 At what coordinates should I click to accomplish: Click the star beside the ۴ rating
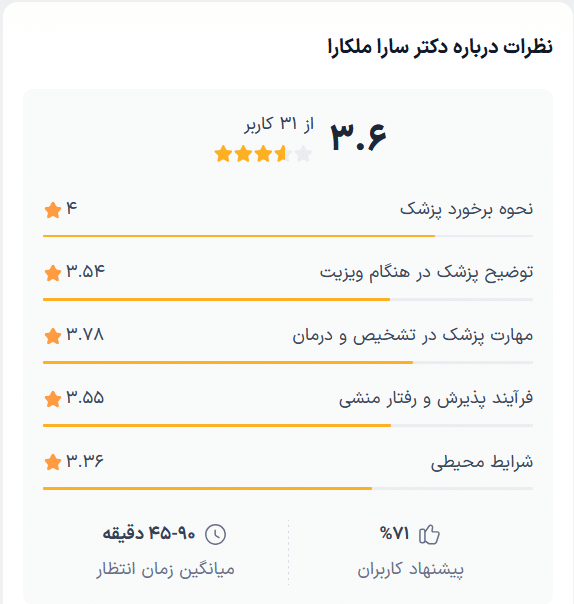pyautogui.click(x=53, y=210)
